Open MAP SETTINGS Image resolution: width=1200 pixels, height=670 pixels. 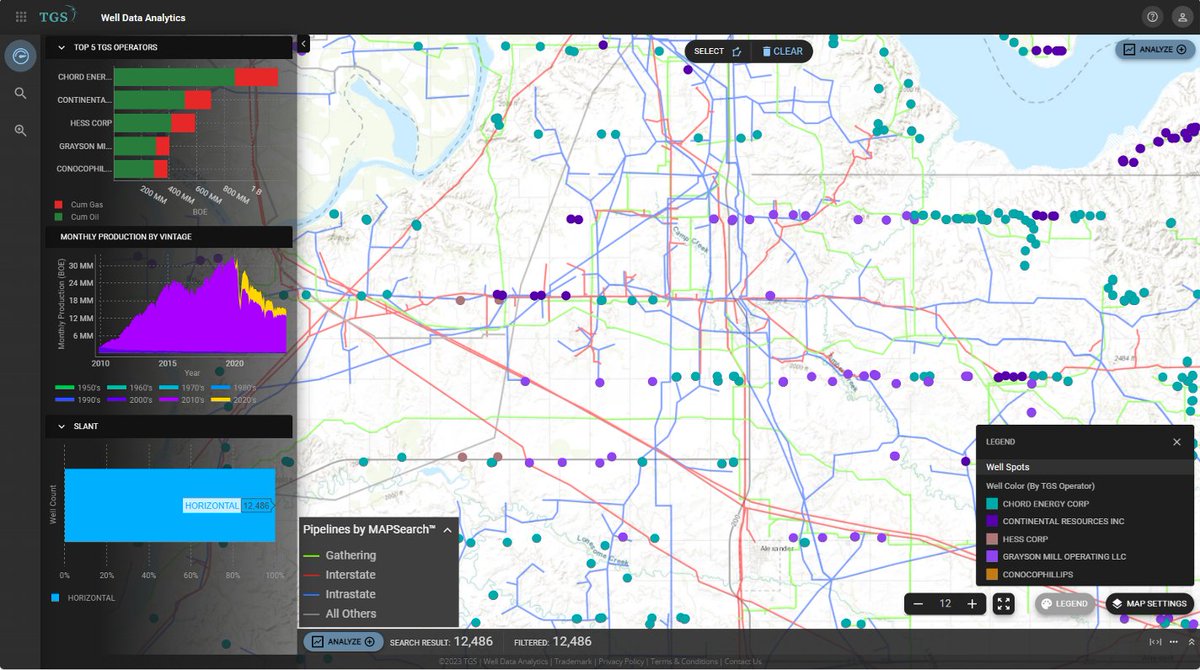(1149, 604)
